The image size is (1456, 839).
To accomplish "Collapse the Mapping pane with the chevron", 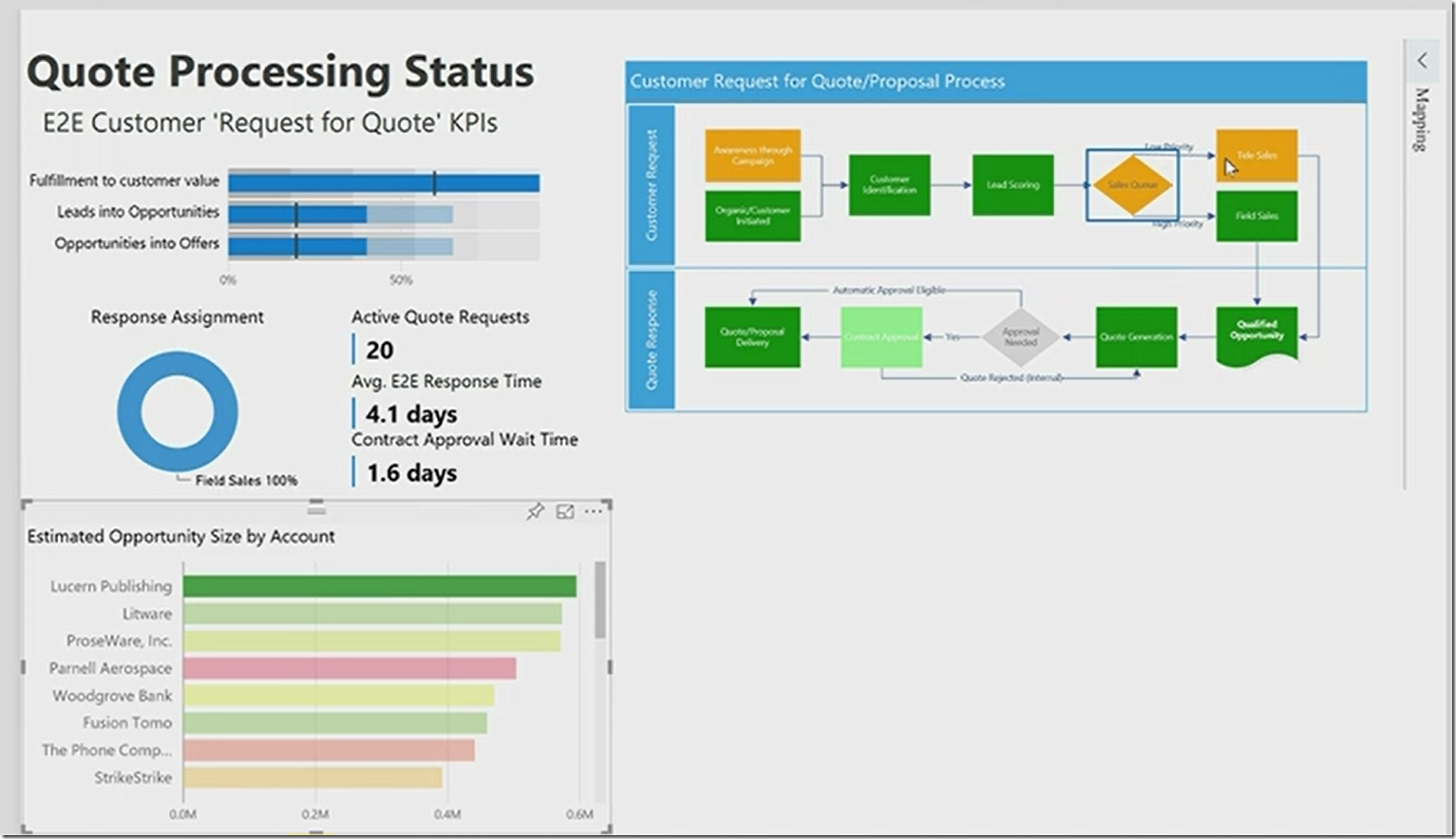I will [1422, 60].
